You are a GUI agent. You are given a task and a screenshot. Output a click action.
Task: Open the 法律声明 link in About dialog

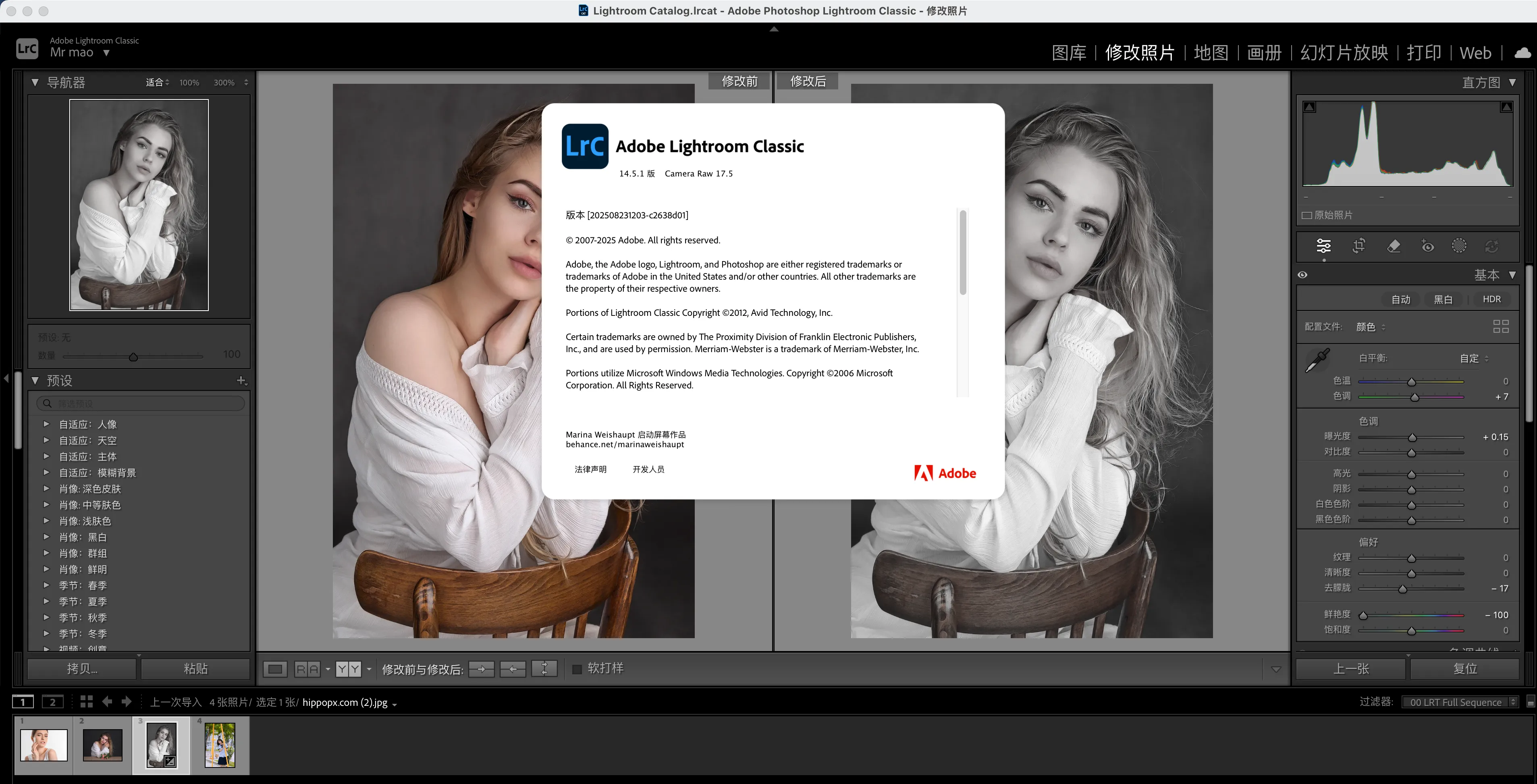590,470
